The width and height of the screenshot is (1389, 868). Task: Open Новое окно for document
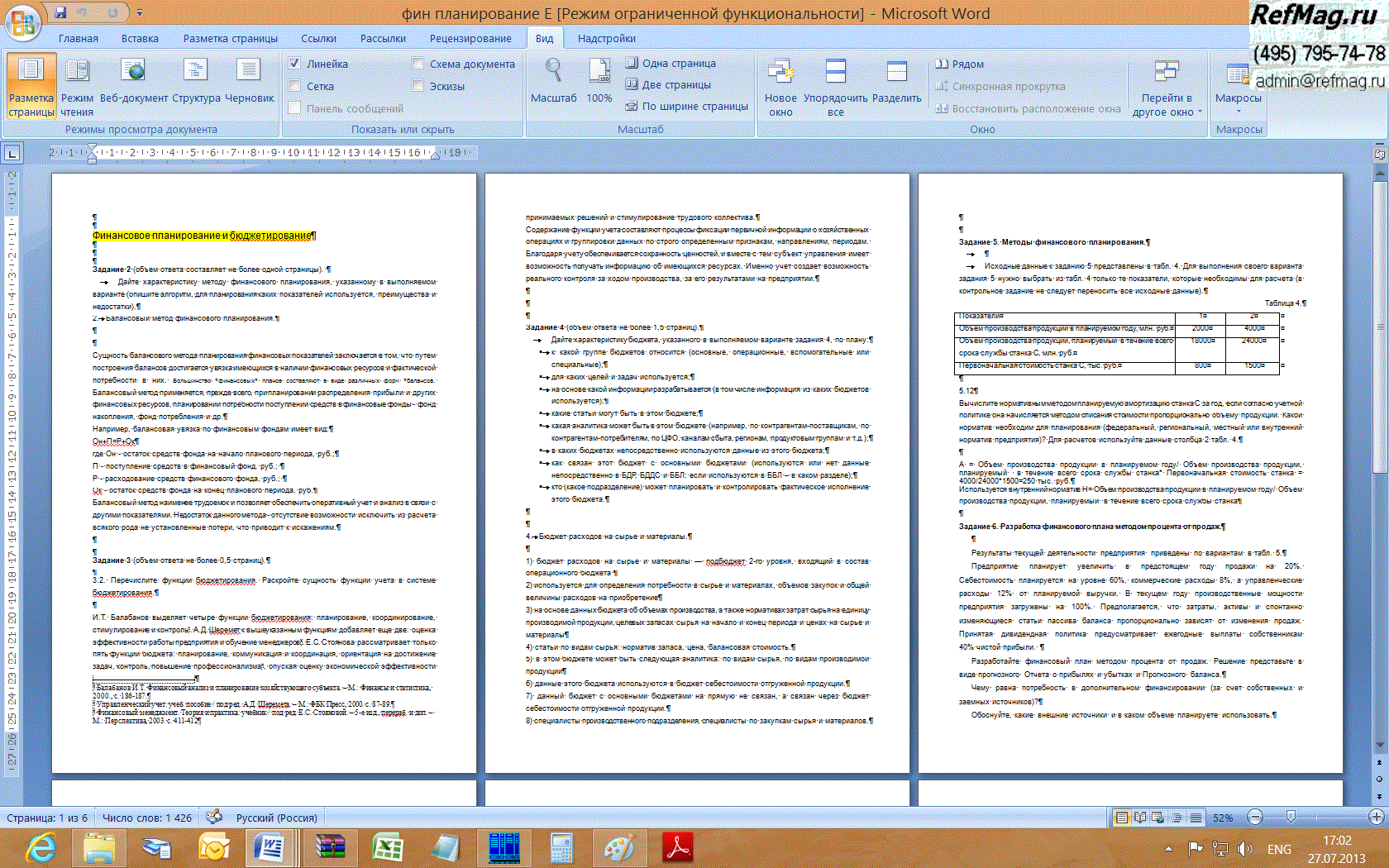coord(780,72)
